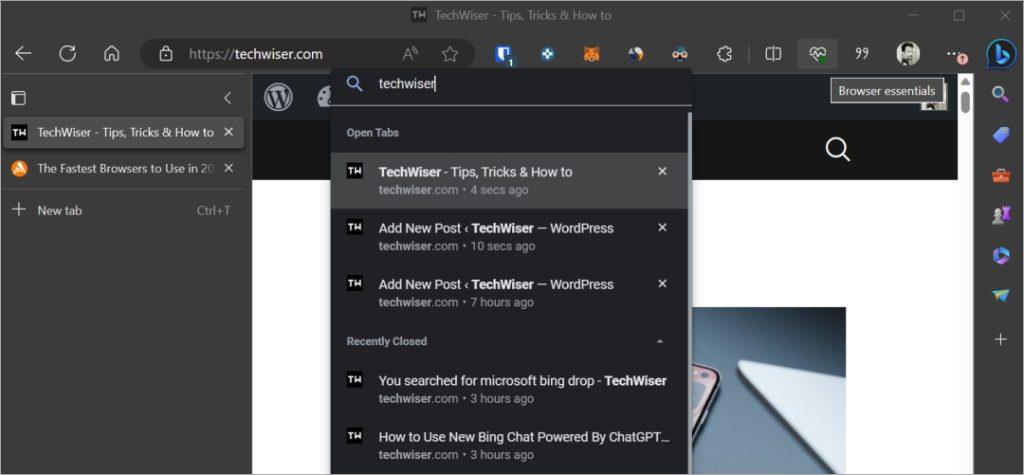Select Add New Post tab from 7 hours ago
Image resolution: width=1024 pixels, height=475 pixels.
(x=509, y=293)
